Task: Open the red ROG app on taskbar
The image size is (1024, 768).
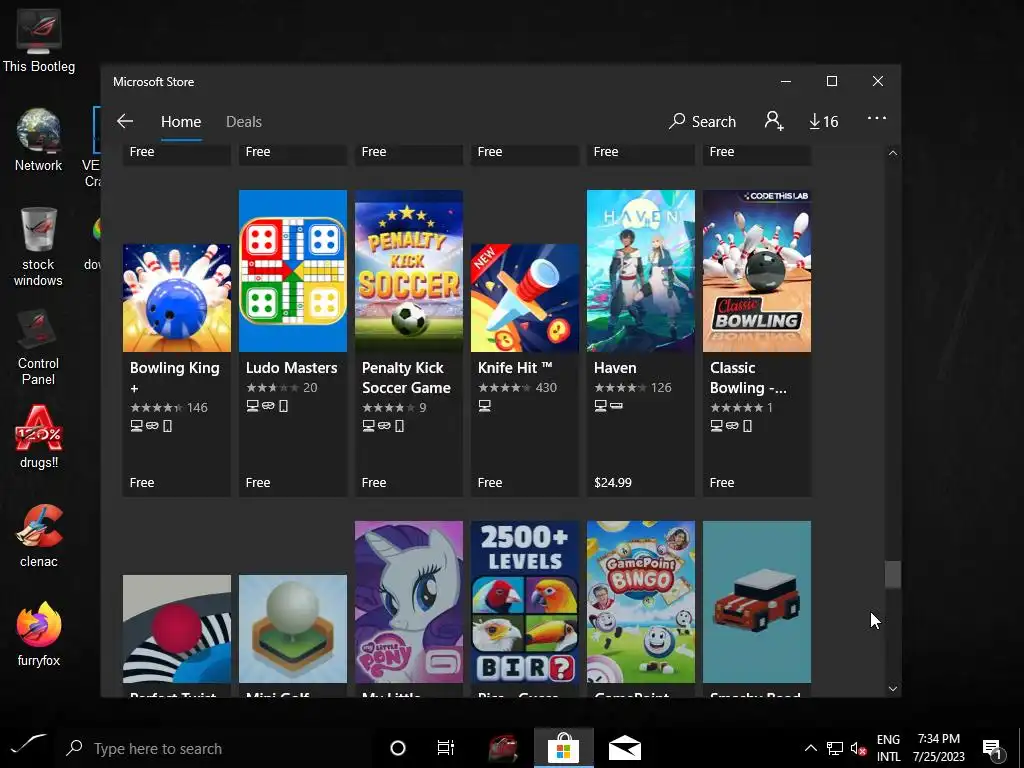Action: coord(502,748)
